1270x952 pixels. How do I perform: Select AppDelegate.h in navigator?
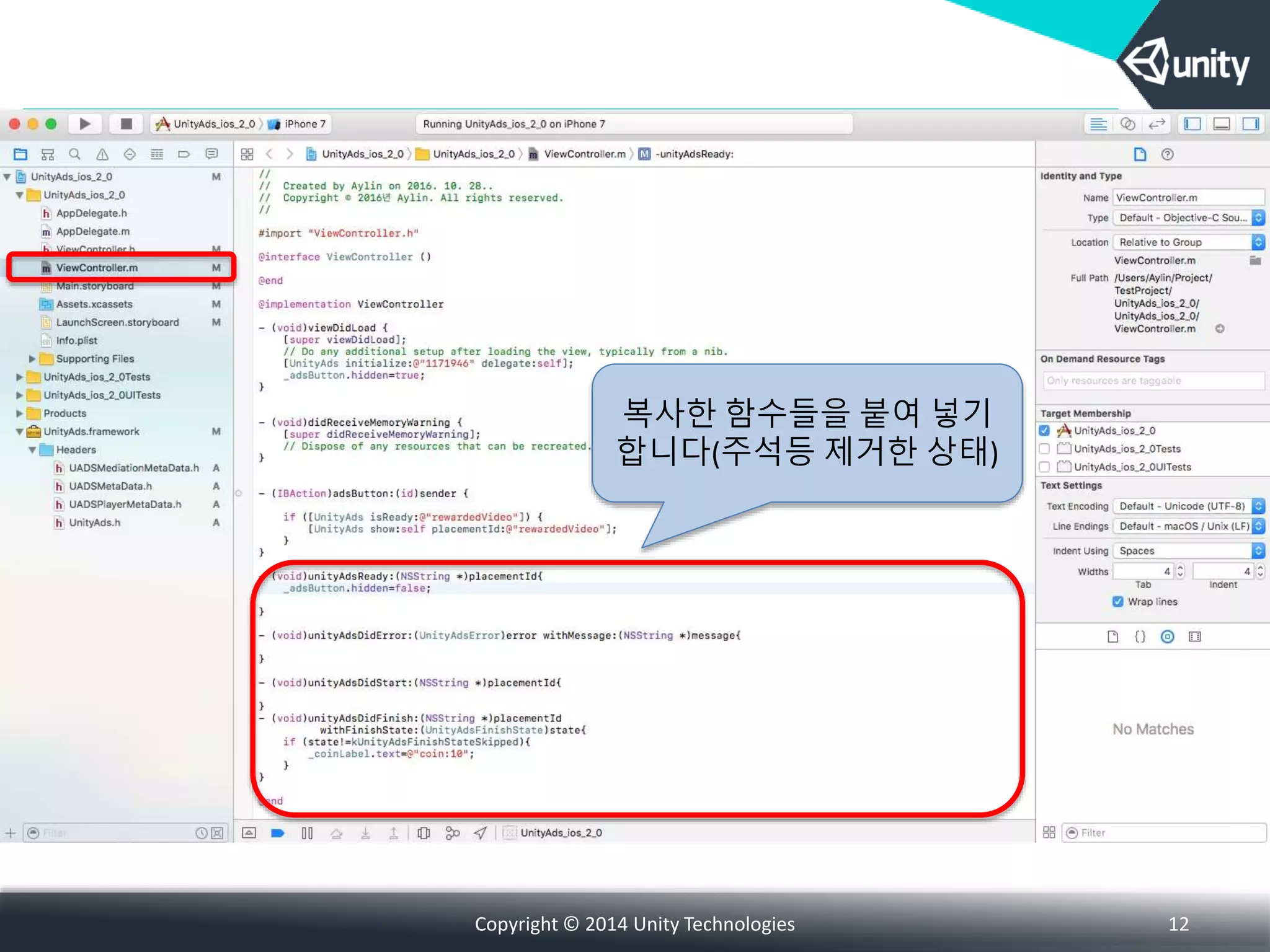pyautogui.click(x=91, y=213)
